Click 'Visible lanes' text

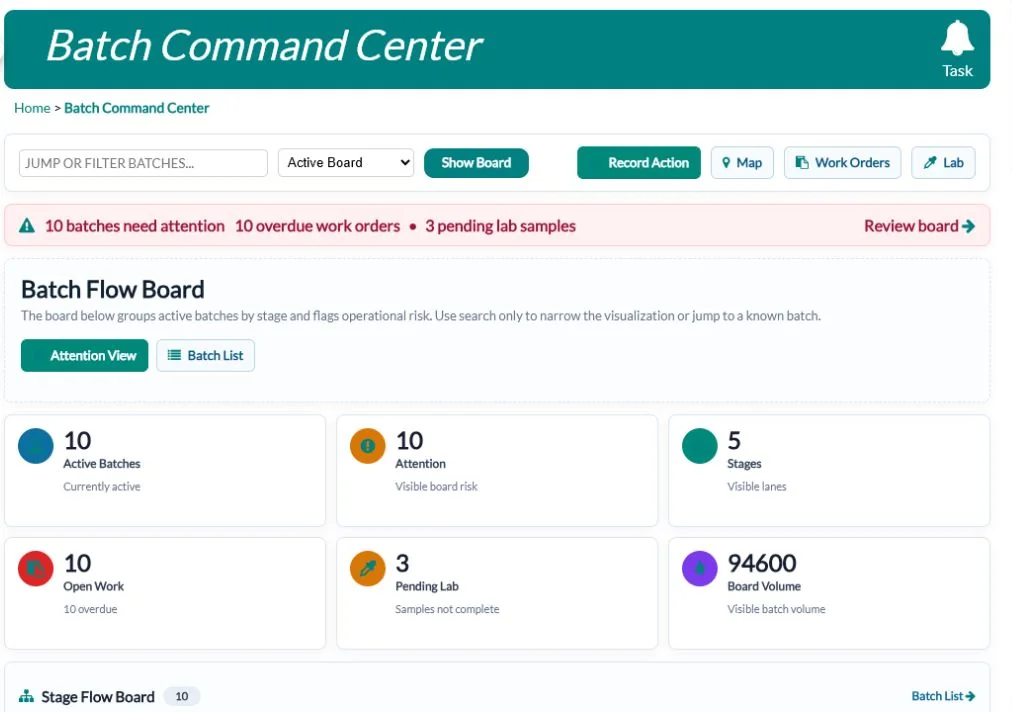(756, 486)
